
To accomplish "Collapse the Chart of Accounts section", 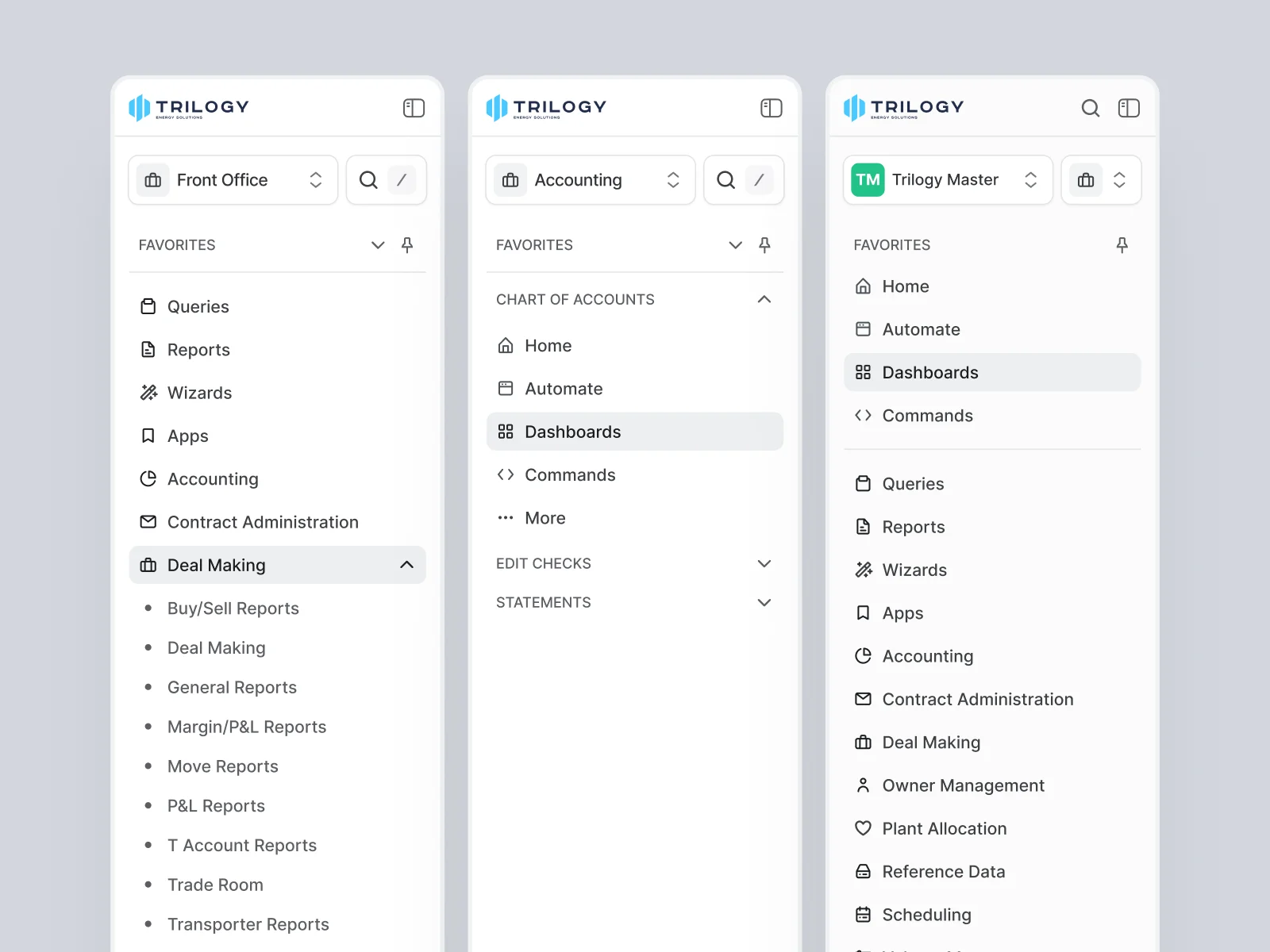I will coord(764,299).
